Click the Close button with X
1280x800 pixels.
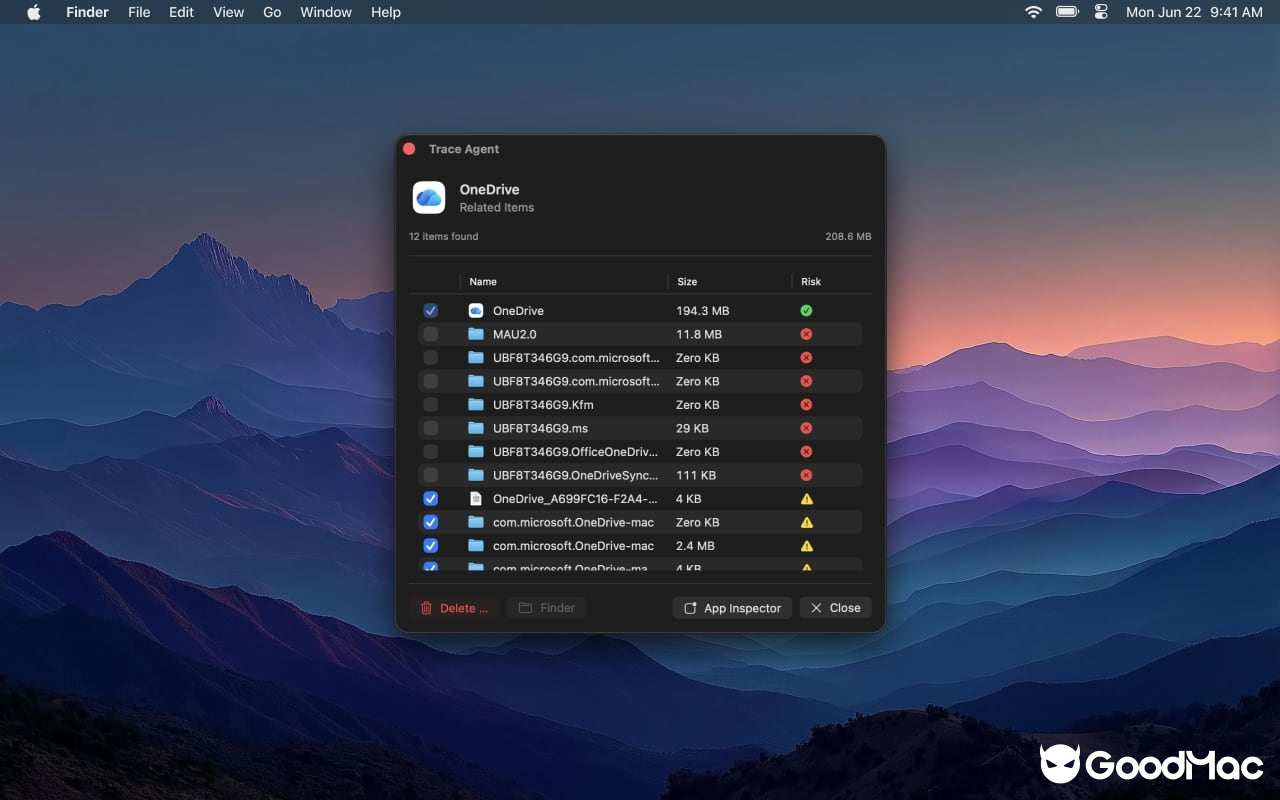tap(835, 608)
